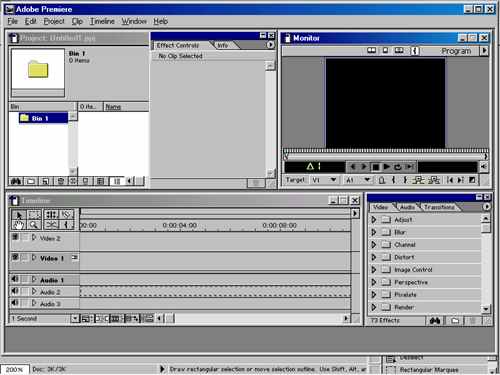
Task: Expand the Audio 2 track triangle
Action: [x=34, y=292]
